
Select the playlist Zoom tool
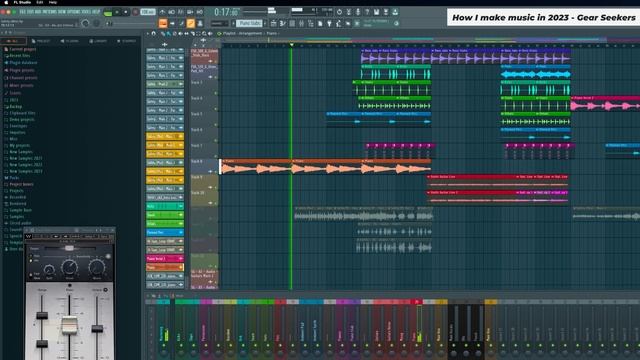click(x=204, y=33)
